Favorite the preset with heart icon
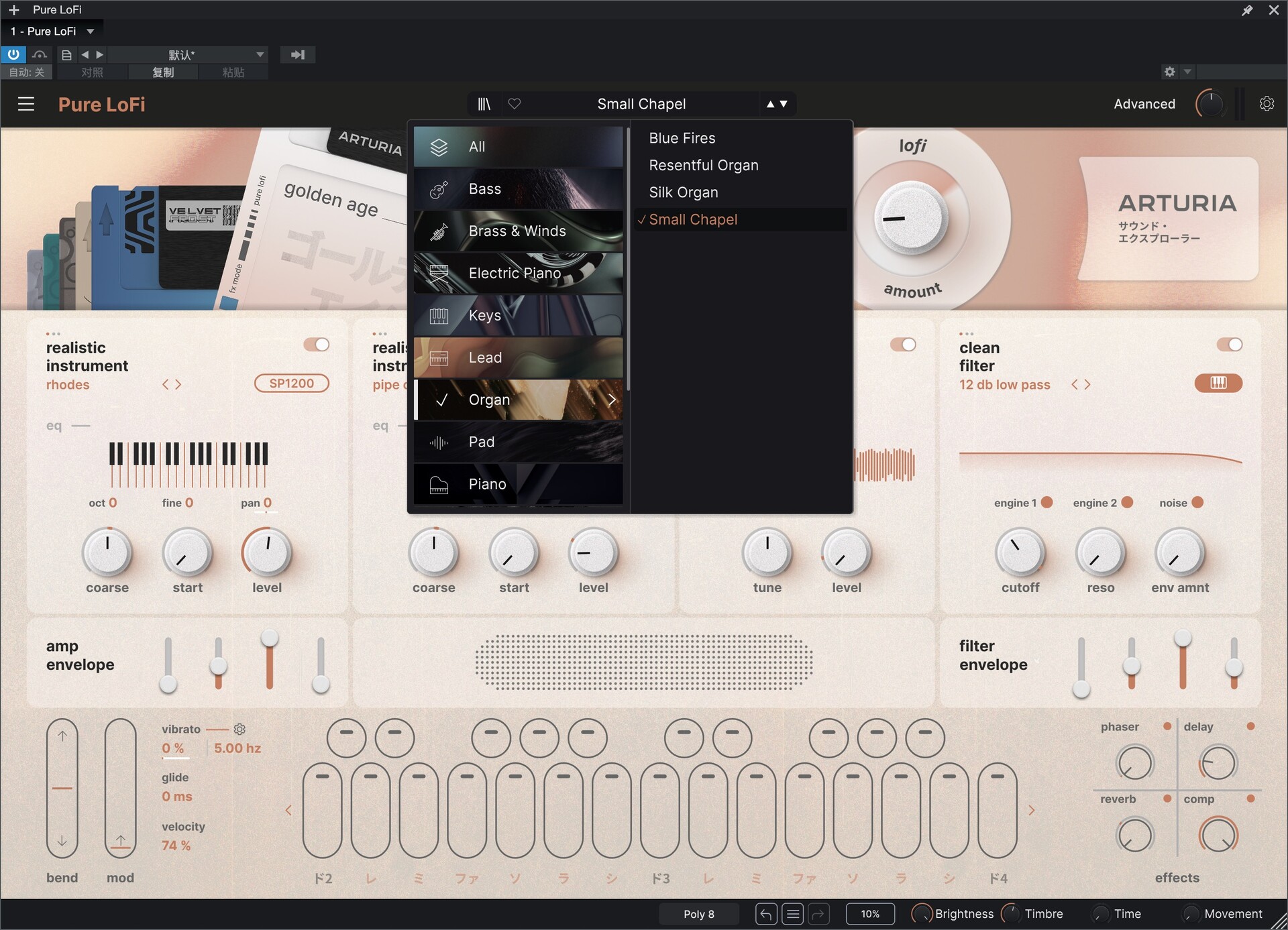Image resolution: width=1288 pixels, height=930 pixels. [515, 104]
